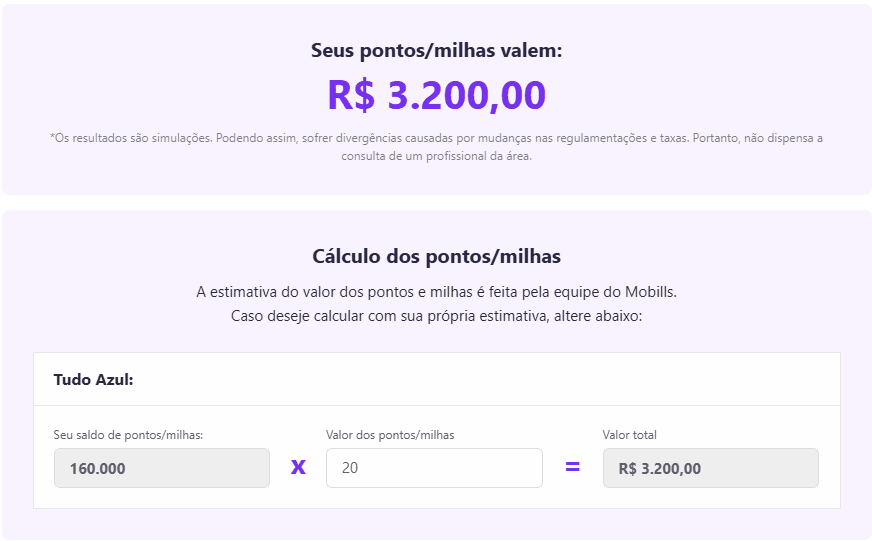Image resolution: width=872 pixels, height=541 pixels.
Task: Click the text 'consulta de um profissional da área'
Action: (x=436, y=156)
